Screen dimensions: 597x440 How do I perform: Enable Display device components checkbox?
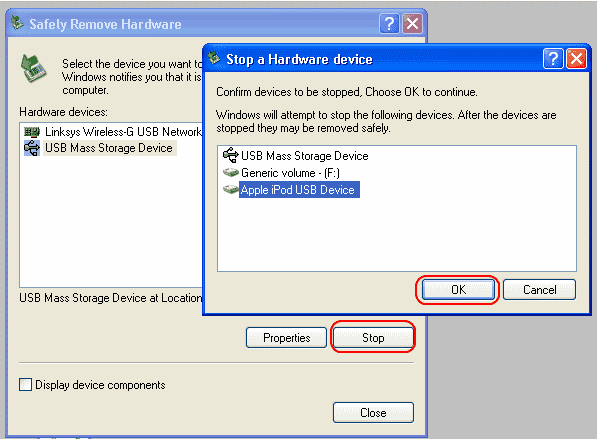click(26, 384)
